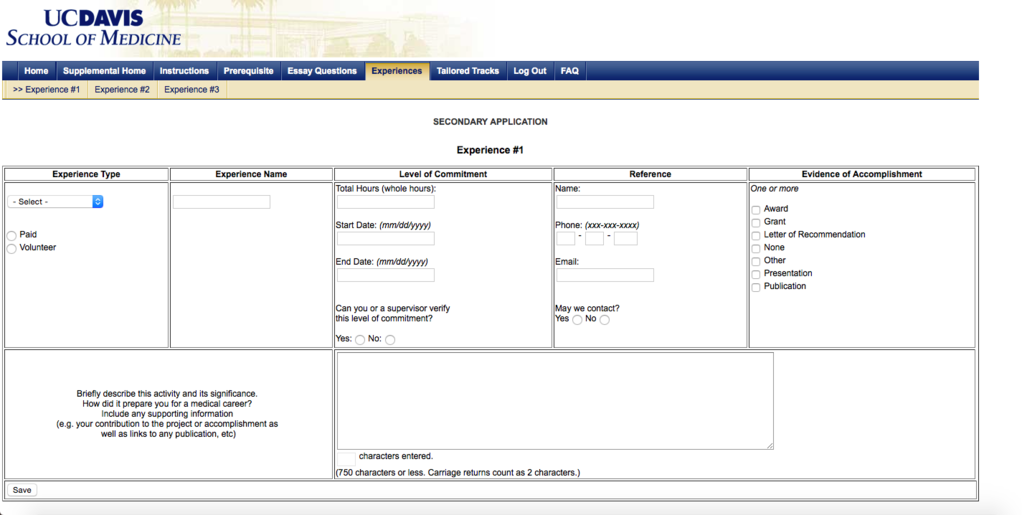1022x515 pixels.
Task: Select the Volunteer radio button
Action: (12, 248)
